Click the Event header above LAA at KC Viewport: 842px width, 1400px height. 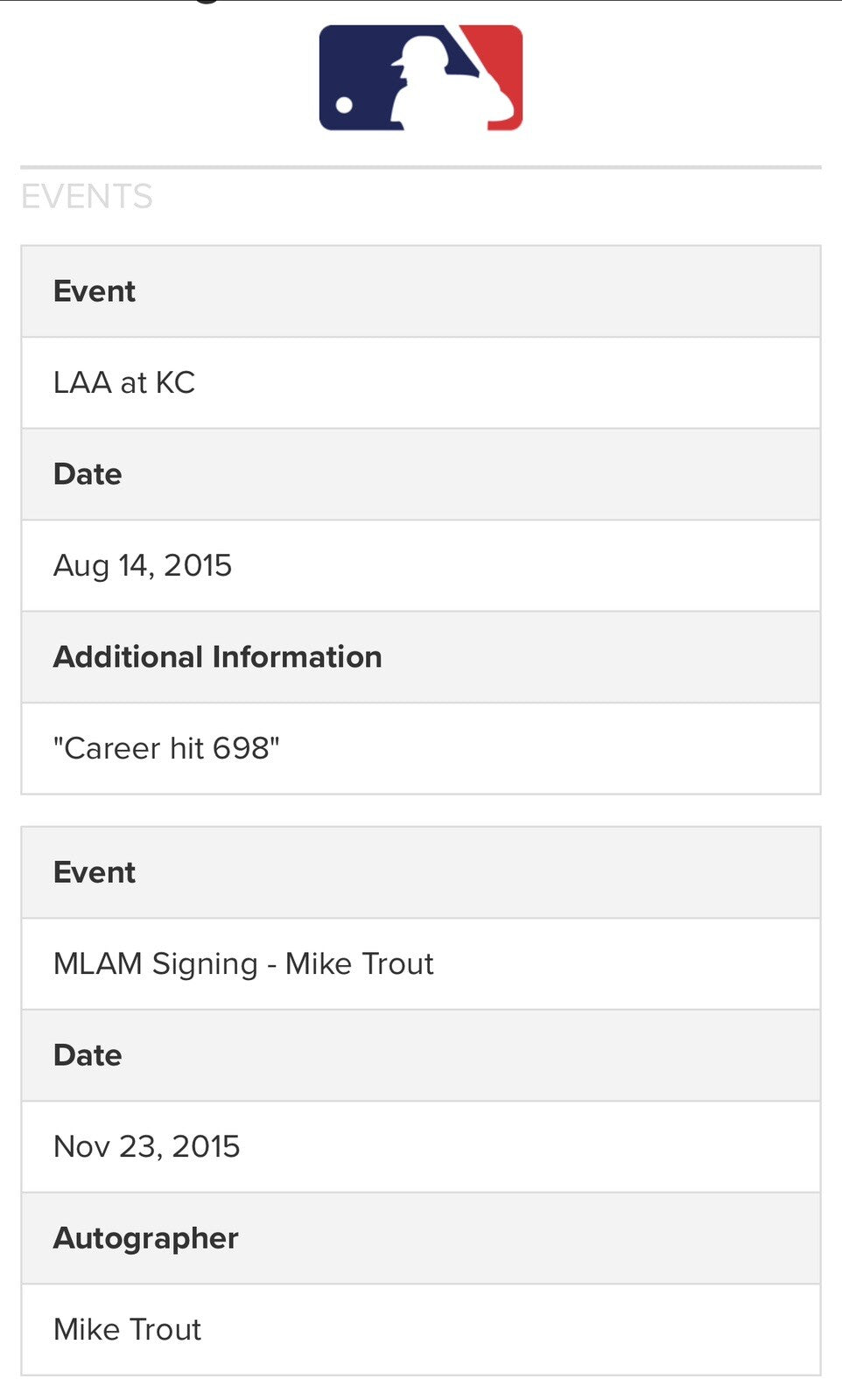(x=95, y=291)
